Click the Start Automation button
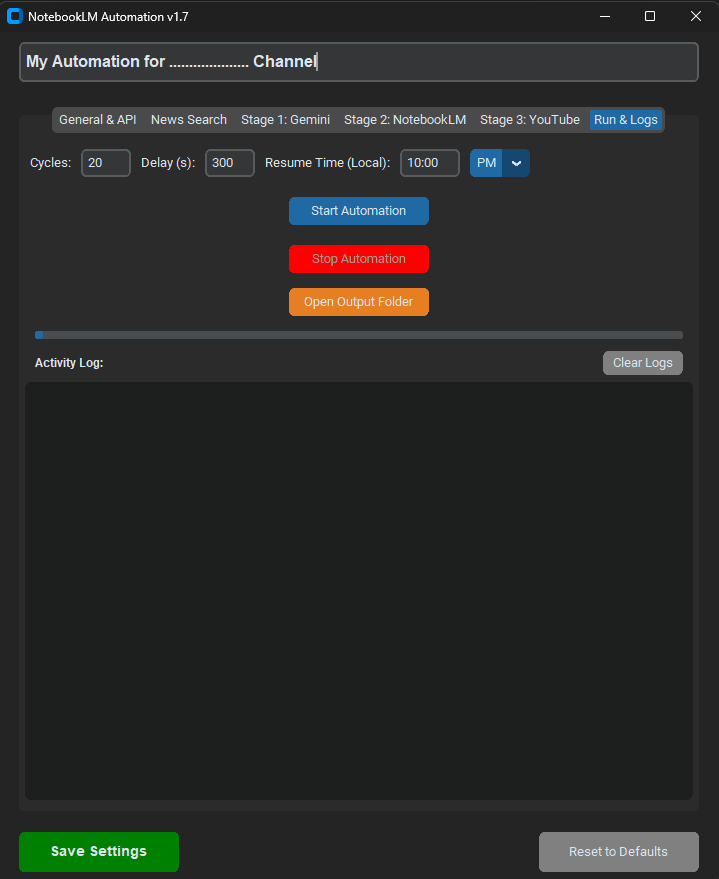The height and width of the screenshot is (879, 719). pyautogui.click(x=359, y=211)
